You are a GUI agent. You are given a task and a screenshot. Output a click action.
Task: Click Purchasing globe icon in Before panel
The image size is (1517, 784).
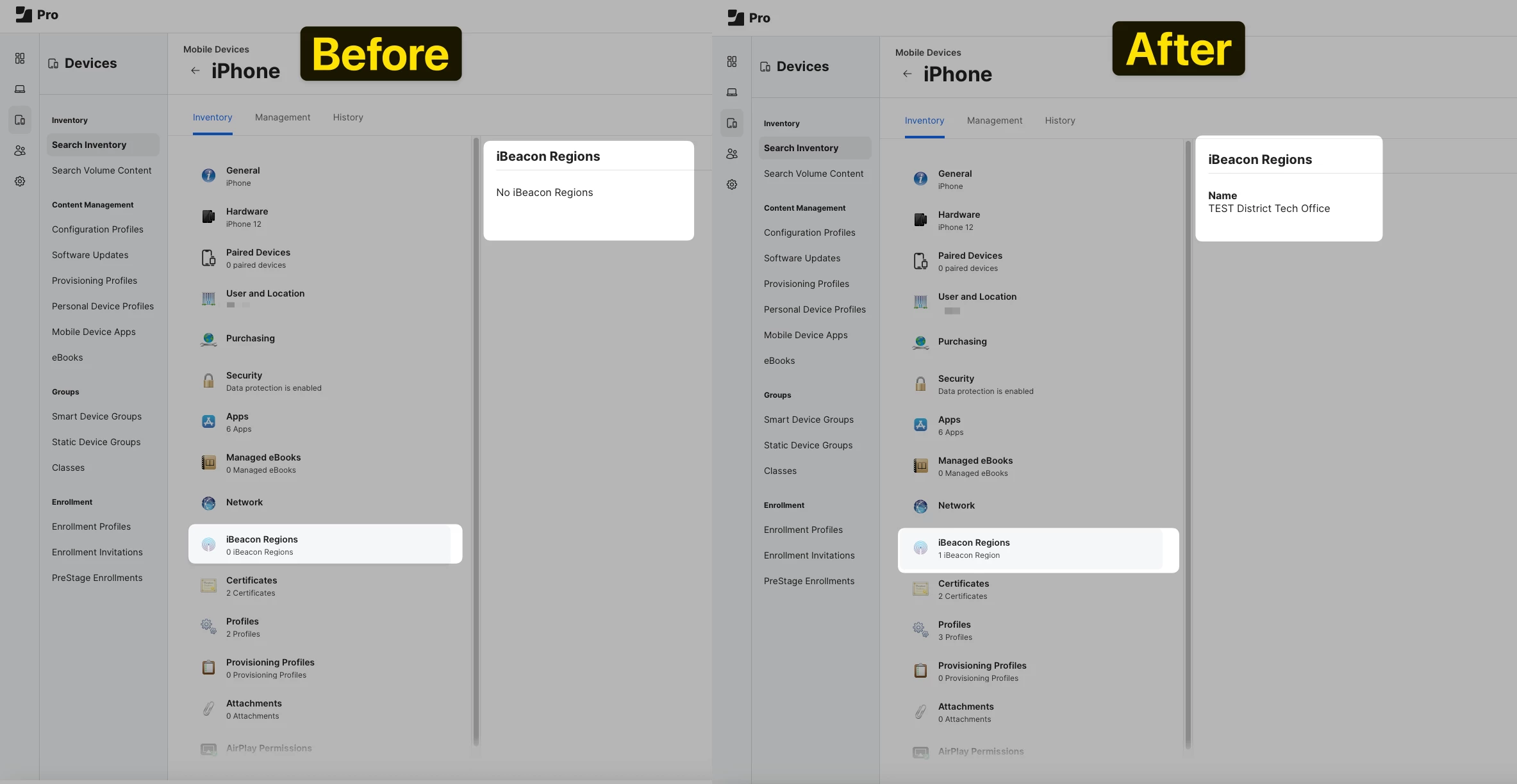208,339
